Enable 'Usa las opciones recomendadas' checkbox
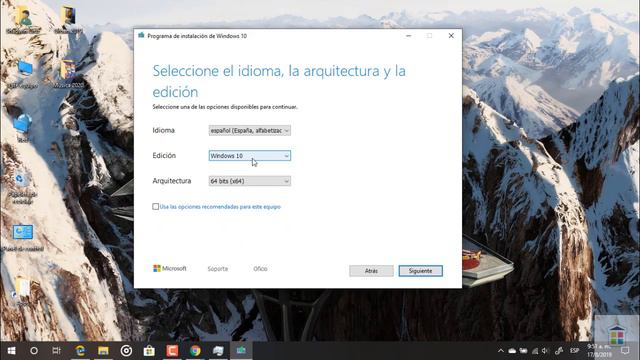Screen dimensions: 640x360 coord(156,207)
